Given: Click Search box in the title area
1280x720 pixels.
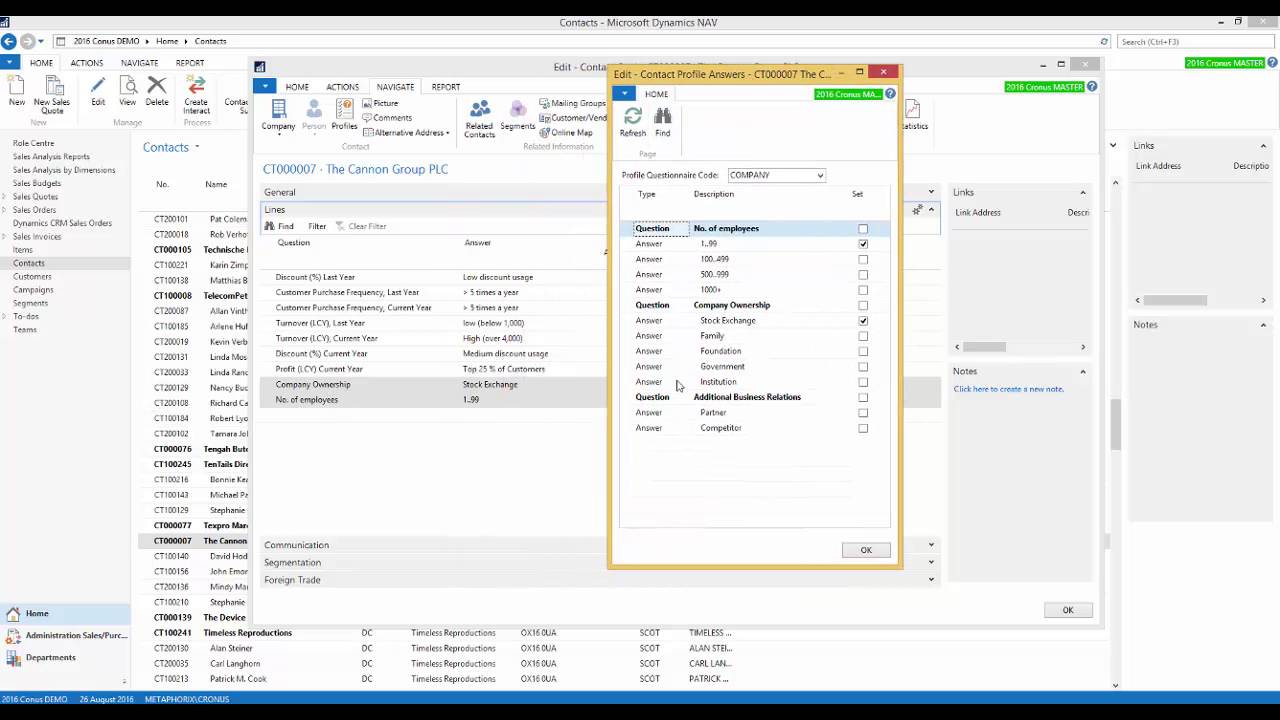Looking at the screenshot, I should click(1196, 41).
